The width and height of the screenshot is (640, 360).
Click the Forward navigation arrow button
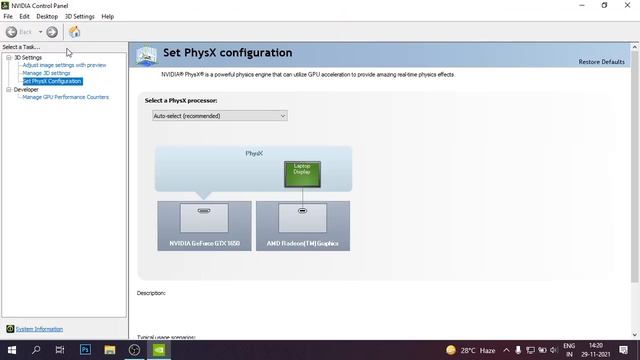coord(52,32)
